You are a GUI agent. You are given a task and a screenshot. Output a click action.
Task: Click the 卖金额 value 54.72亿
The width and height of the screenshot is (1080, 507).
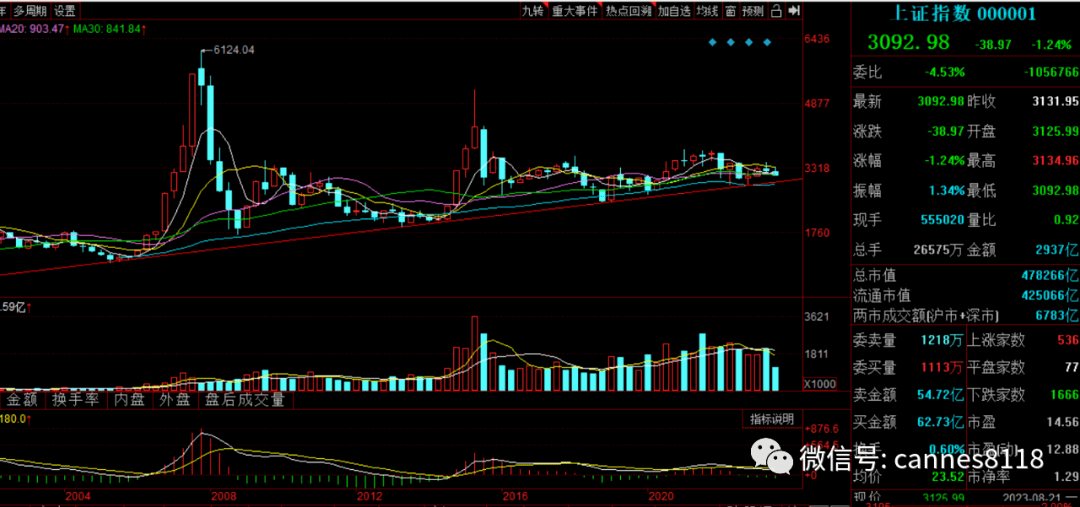click(939, 395)
